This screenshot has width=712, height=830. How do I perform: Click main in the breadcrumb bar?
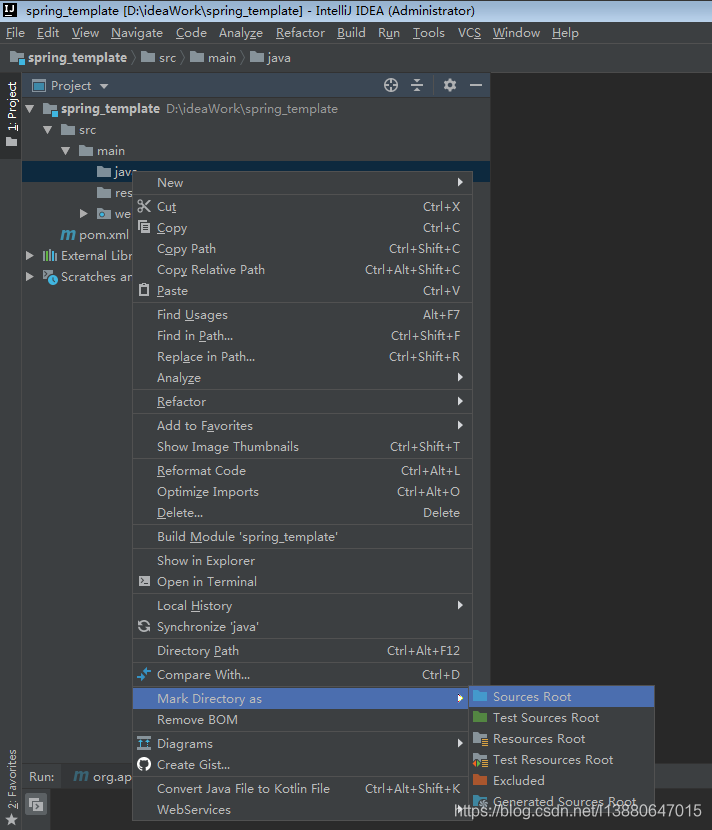(x=221, y=58)
